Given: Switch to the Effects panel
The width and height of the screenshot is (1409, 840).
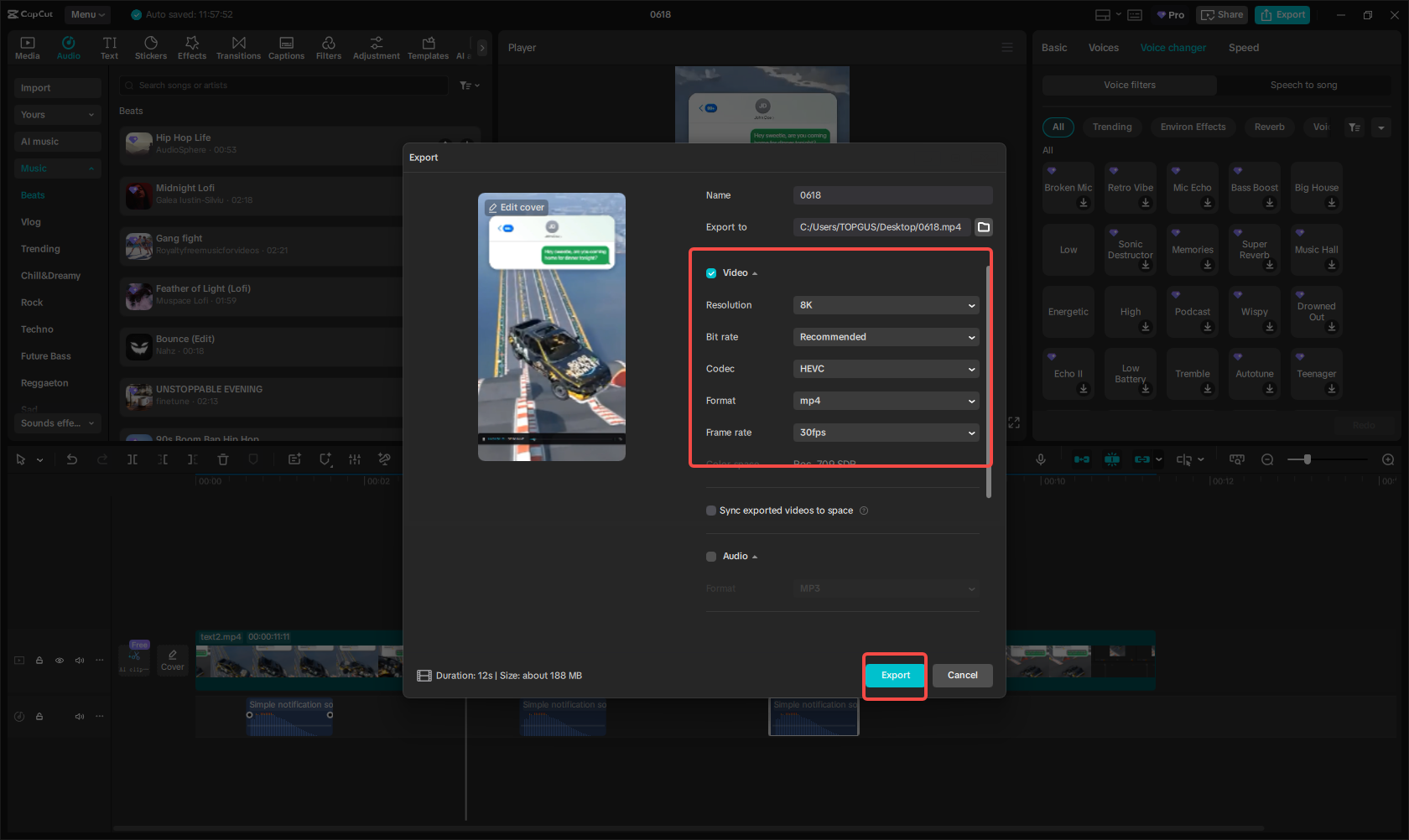Looking at the screenshot, I should [x=192, y=47].
